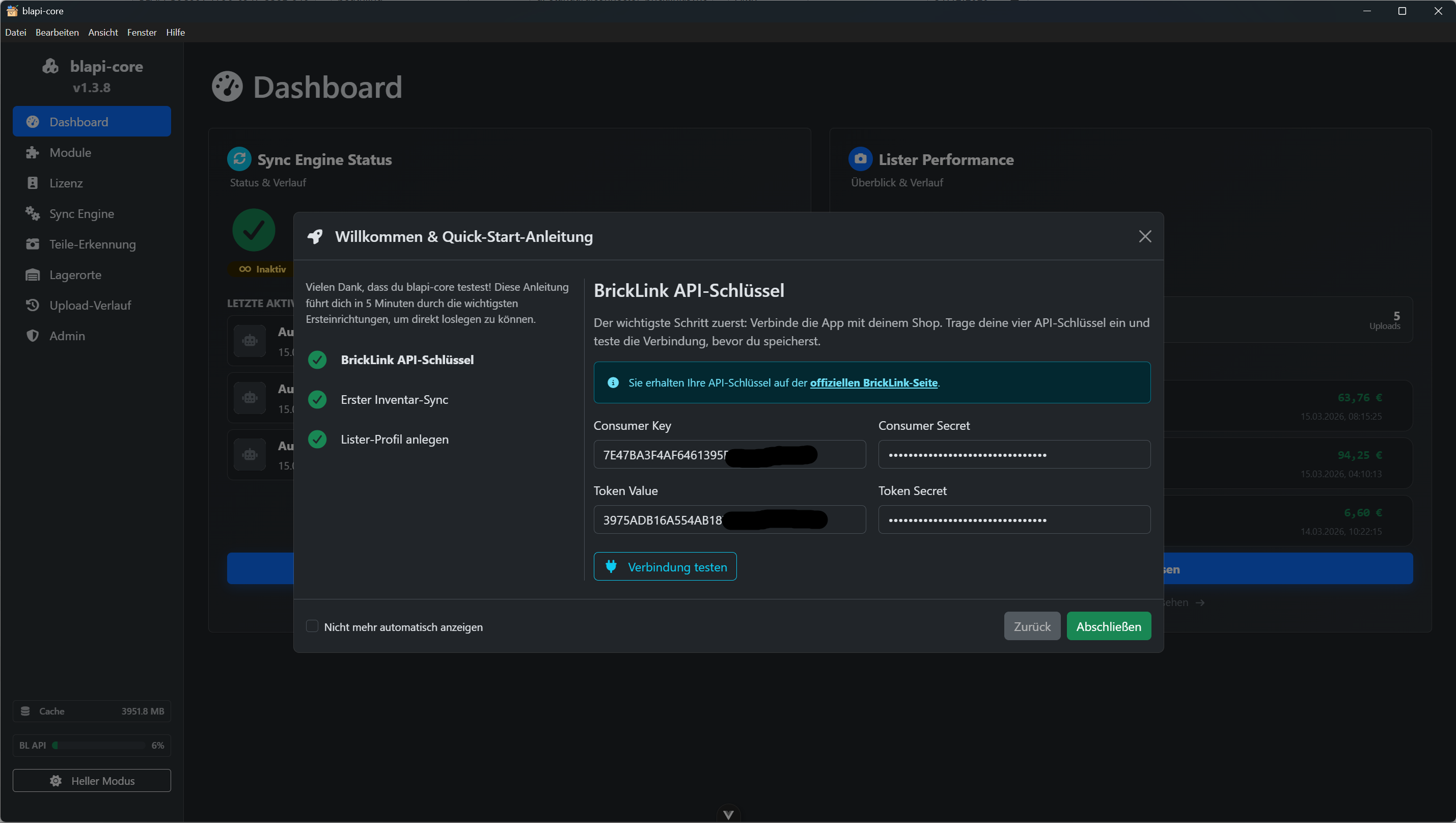This screenshot has height=823, width=1456.
Task: Click the Dashboard gauge icon beside the title
Action: [x=227, y=87]
